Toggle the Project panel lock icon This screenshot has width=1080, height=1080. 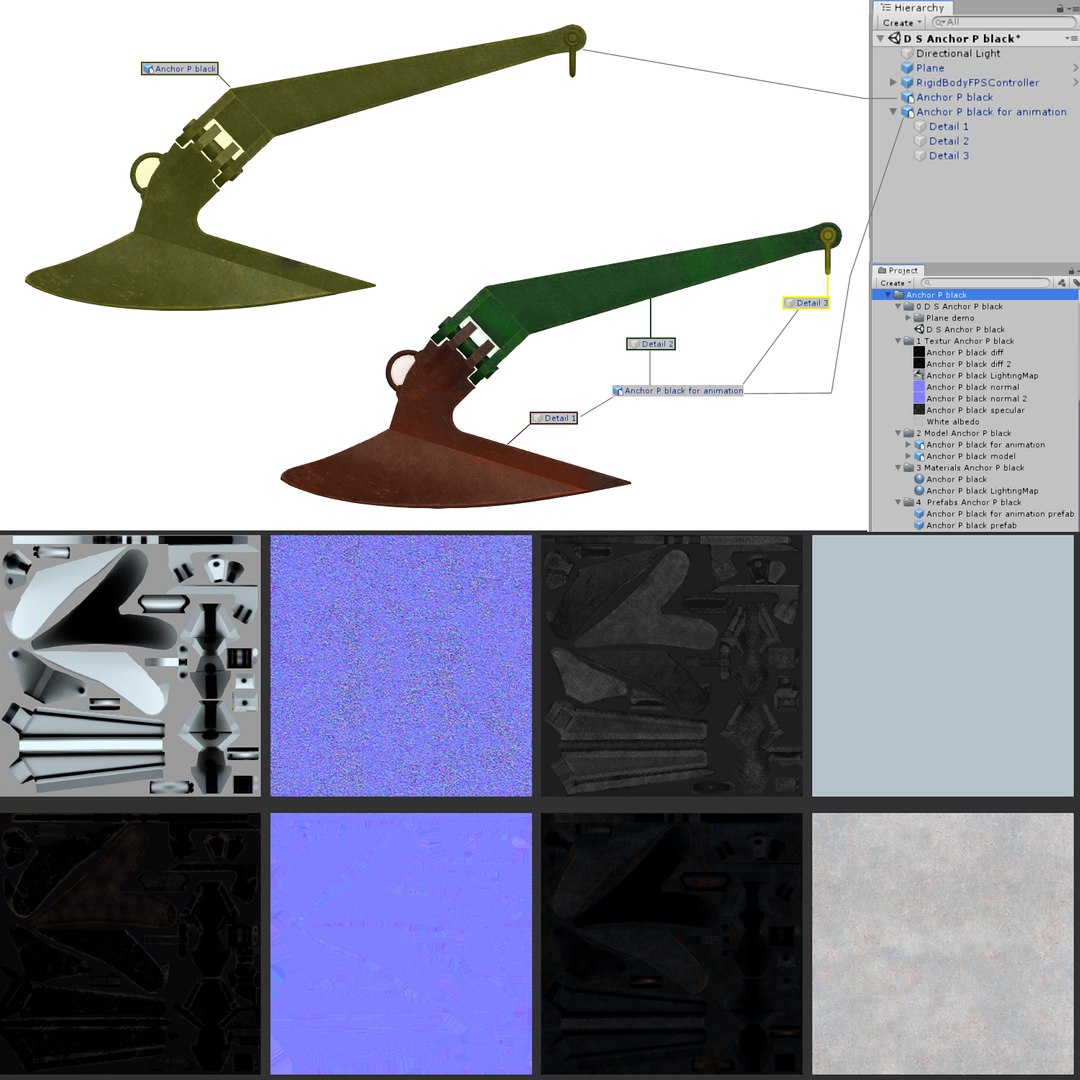pos(1071,271)
